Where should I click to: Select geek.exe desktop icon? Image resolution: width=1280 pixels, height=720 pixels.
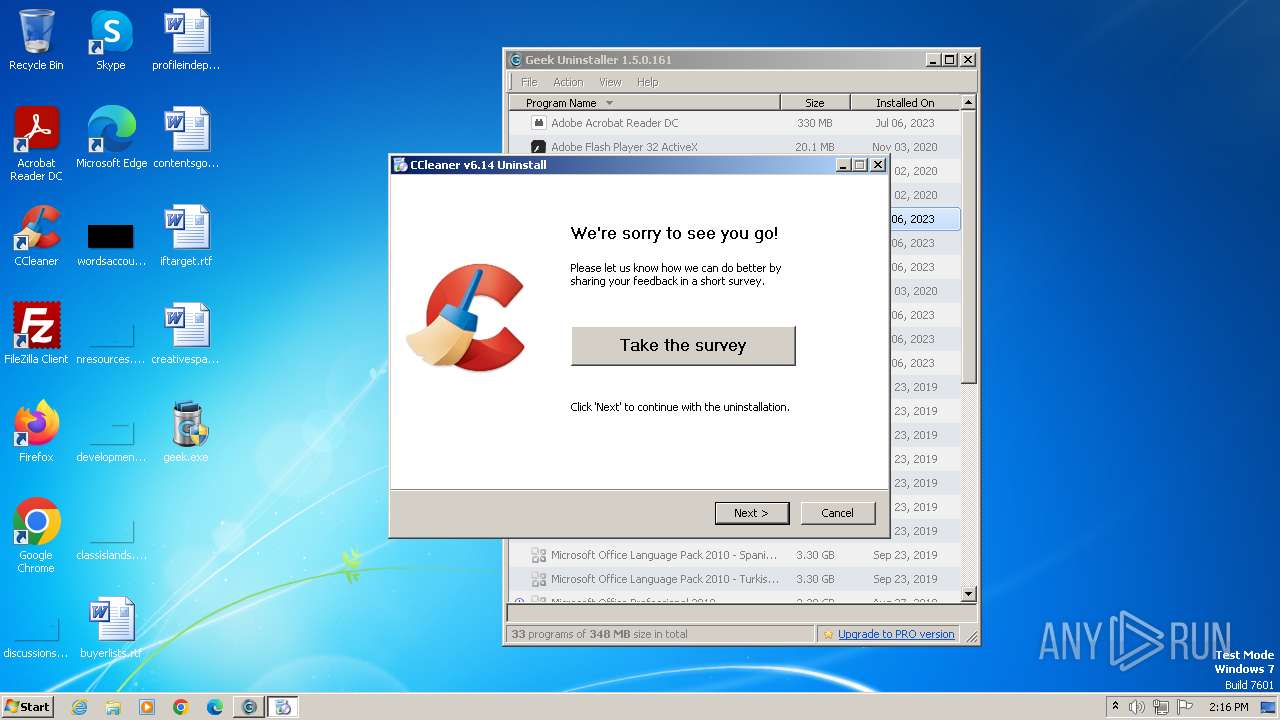pos(186,432)
